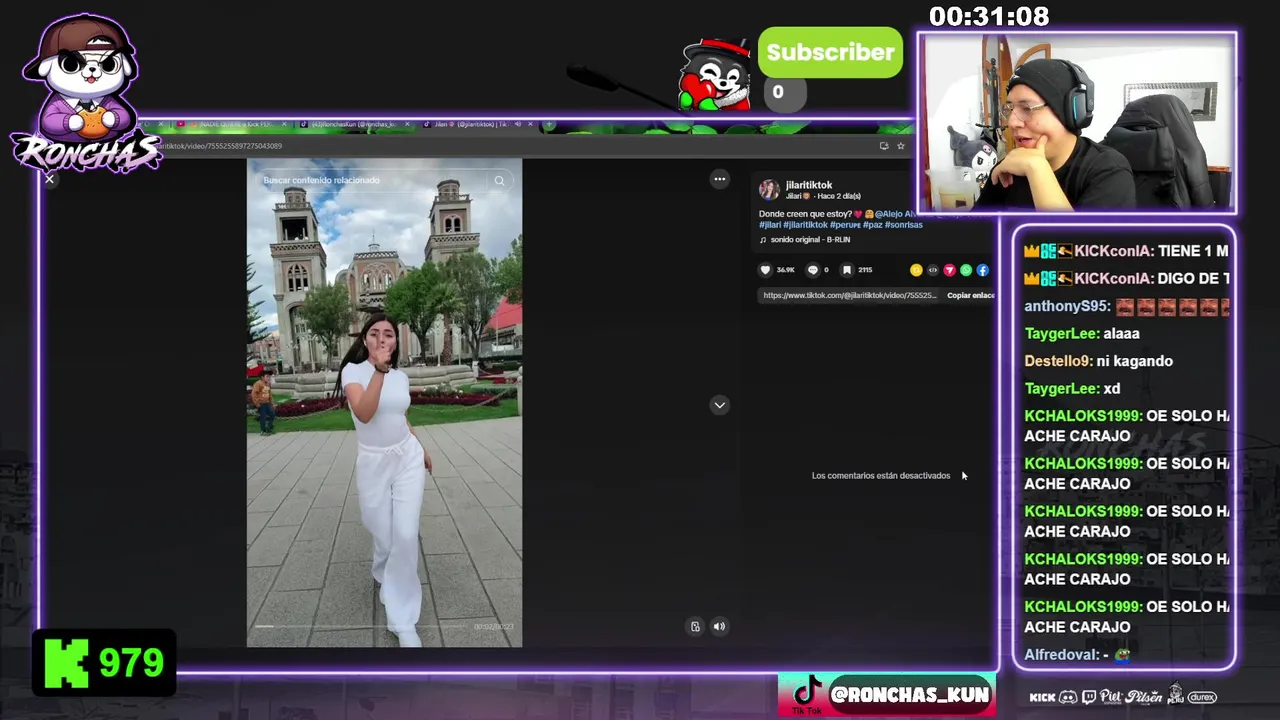Viewport: 1280px width, 720px height.
Task: Click the 2115 saves count
Action: pyautogui.click(x=865, y=270)
